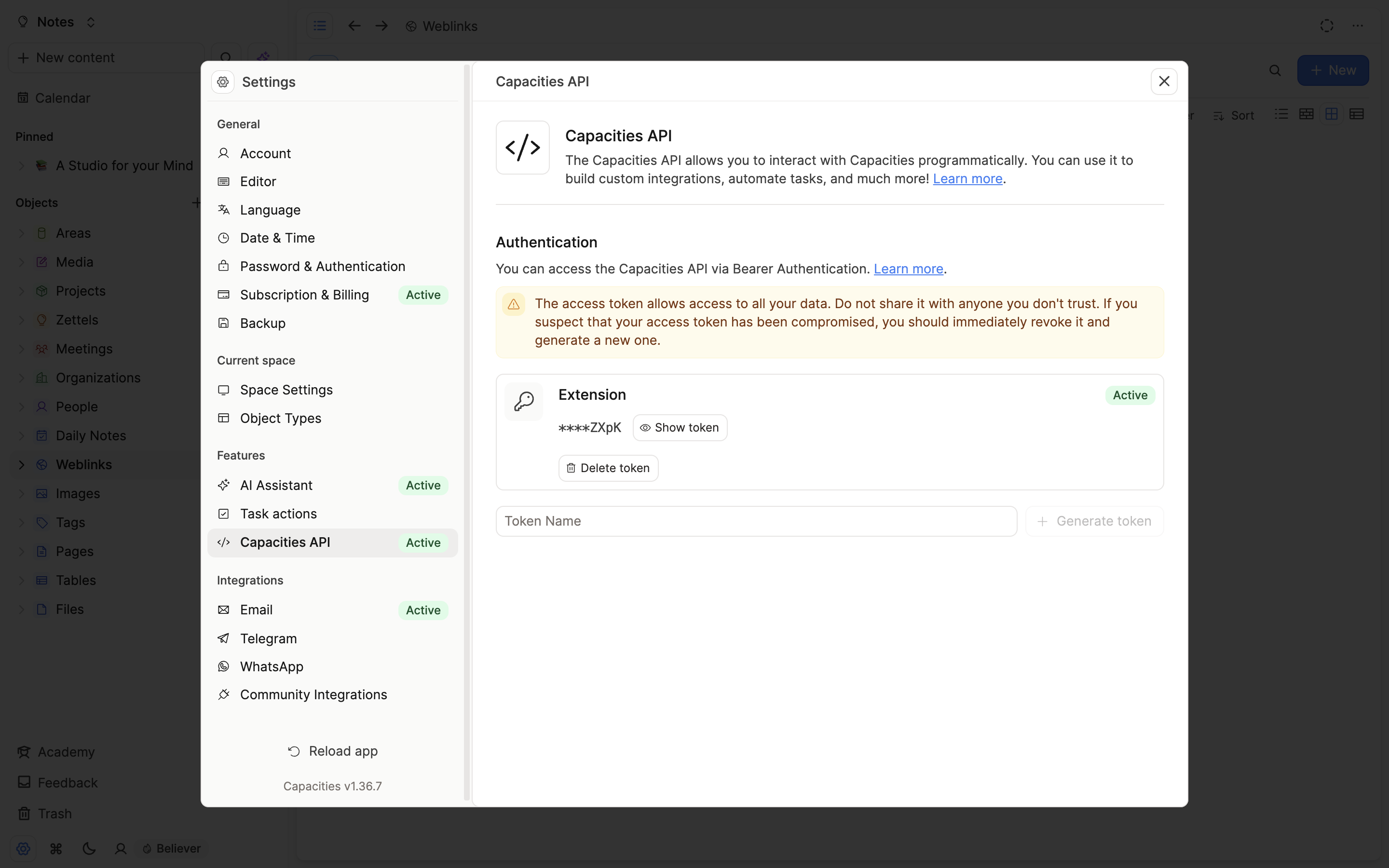
Task: Follow Learn more link under Authentication
Action: point(909,269)
